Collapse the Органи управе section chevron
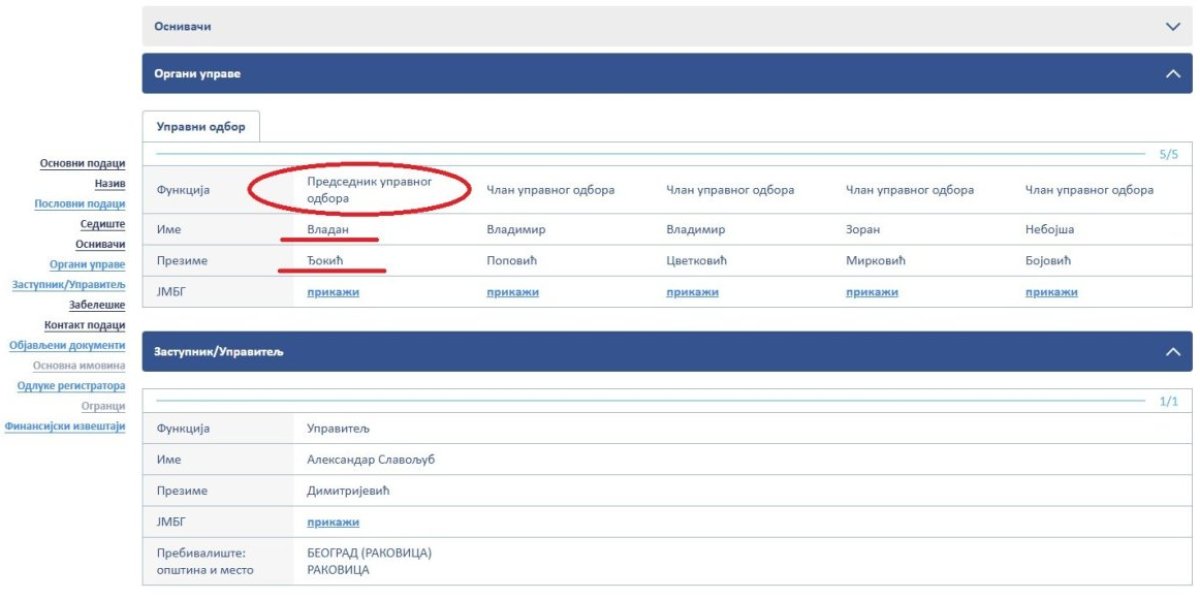The width and height of the screenshot is (1200, 600). [x=1173, y=74]
